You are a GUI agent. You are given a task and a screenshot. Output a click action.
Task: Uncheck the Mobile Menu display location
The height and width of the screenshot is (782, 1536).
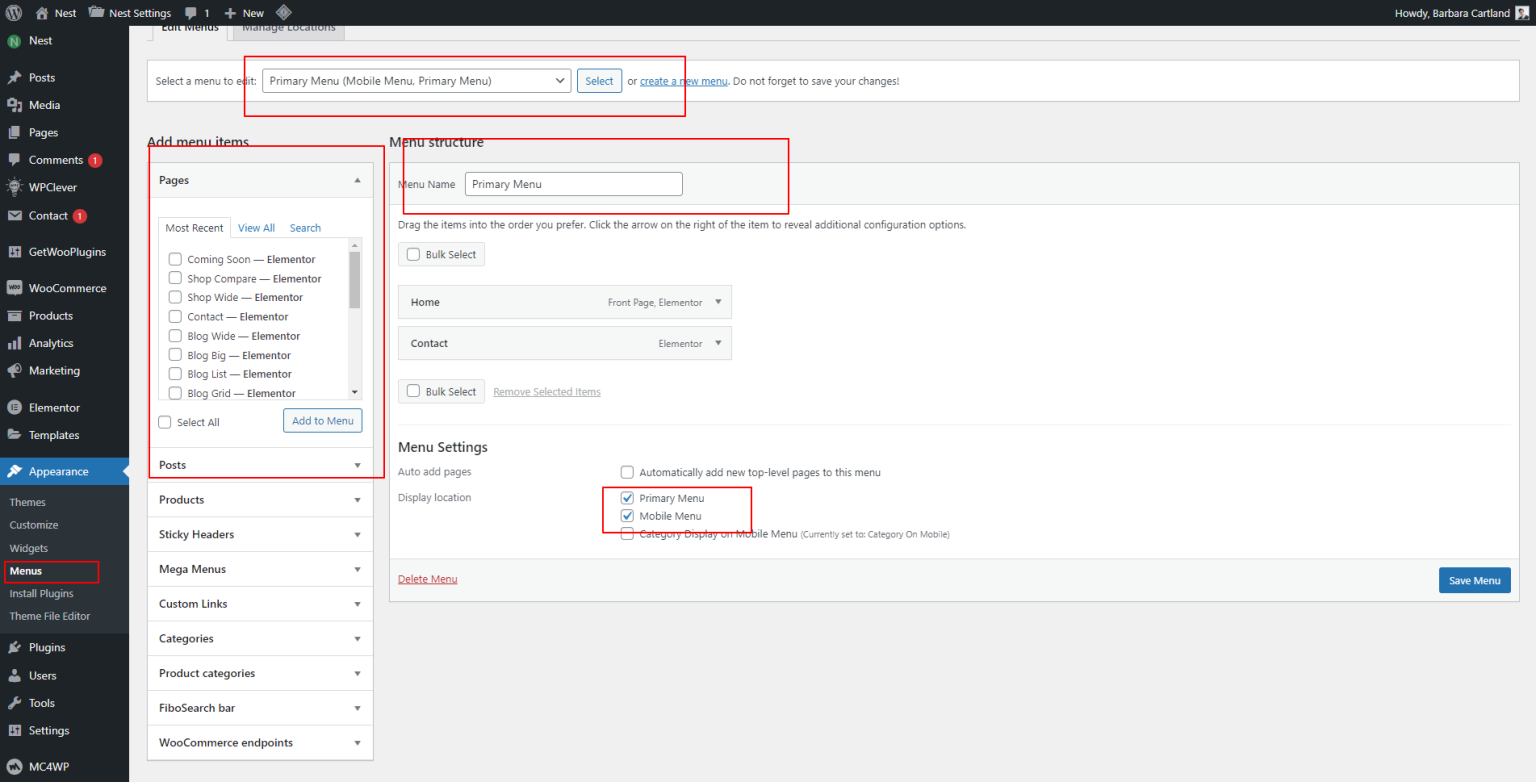click(627, 516)
